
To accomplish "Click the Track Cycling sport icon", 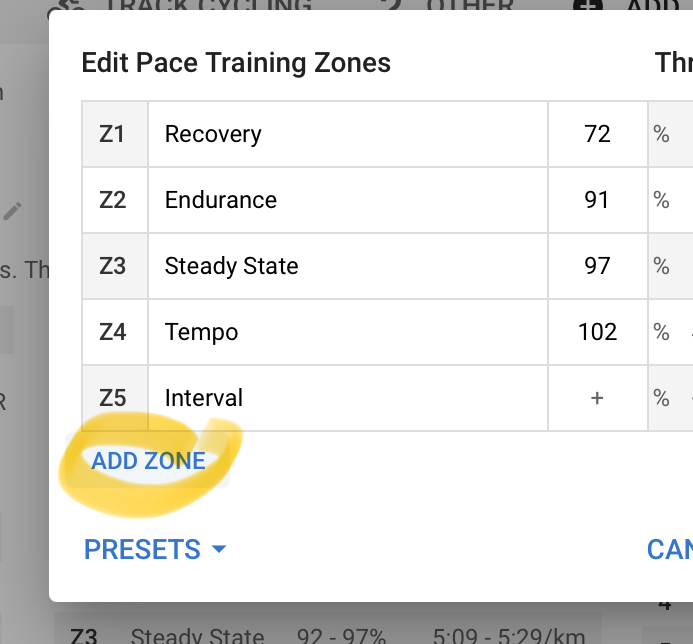I will (x=70, y=5).
